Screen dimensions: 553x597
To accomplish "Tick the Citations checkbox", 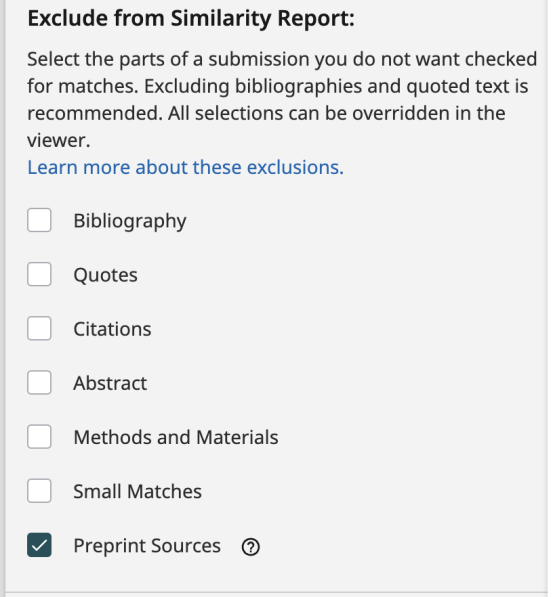I will (x=39, y=328).
